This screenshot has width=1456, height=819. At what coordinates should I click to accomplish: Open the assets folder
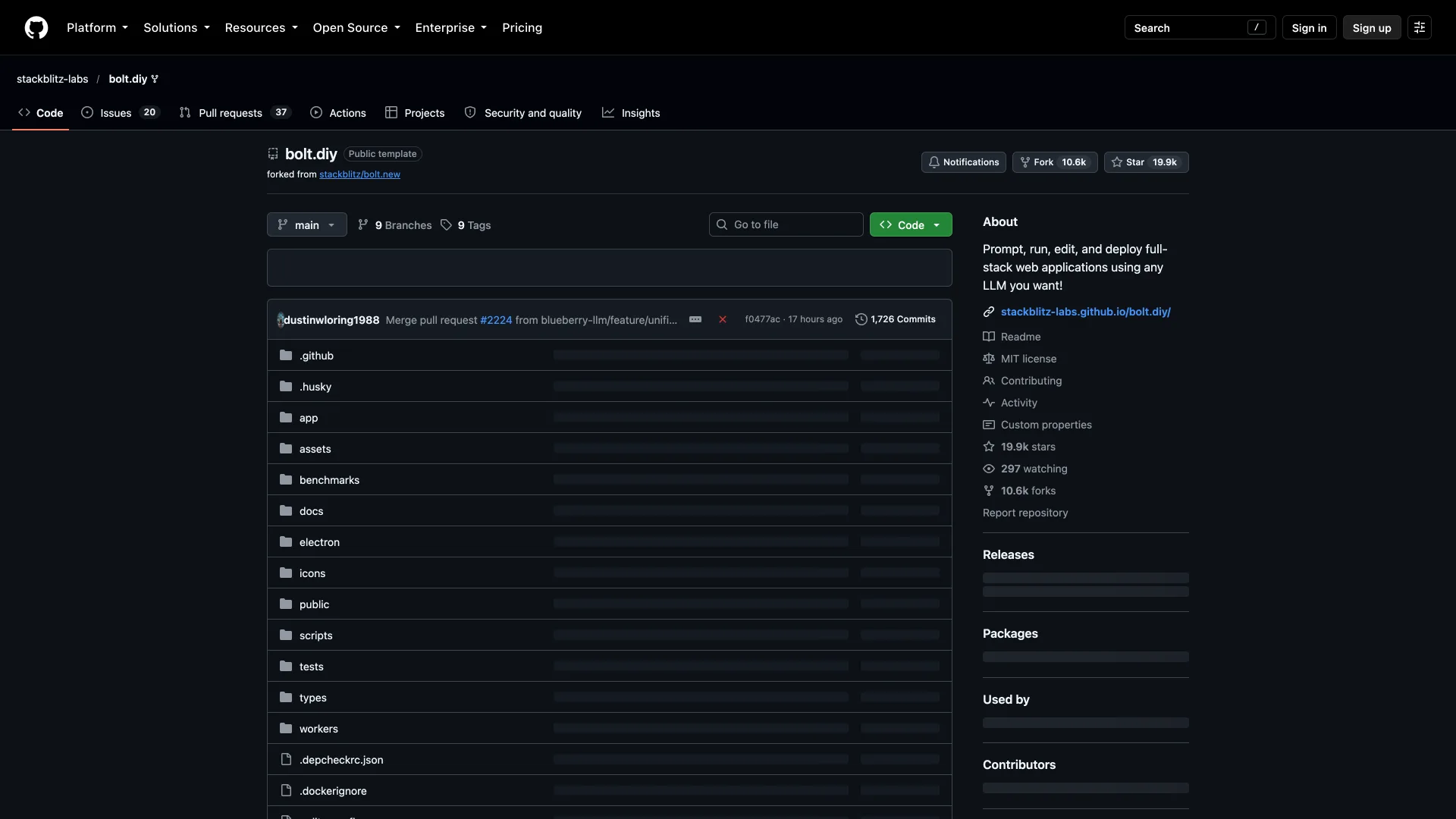coord(315,449)
